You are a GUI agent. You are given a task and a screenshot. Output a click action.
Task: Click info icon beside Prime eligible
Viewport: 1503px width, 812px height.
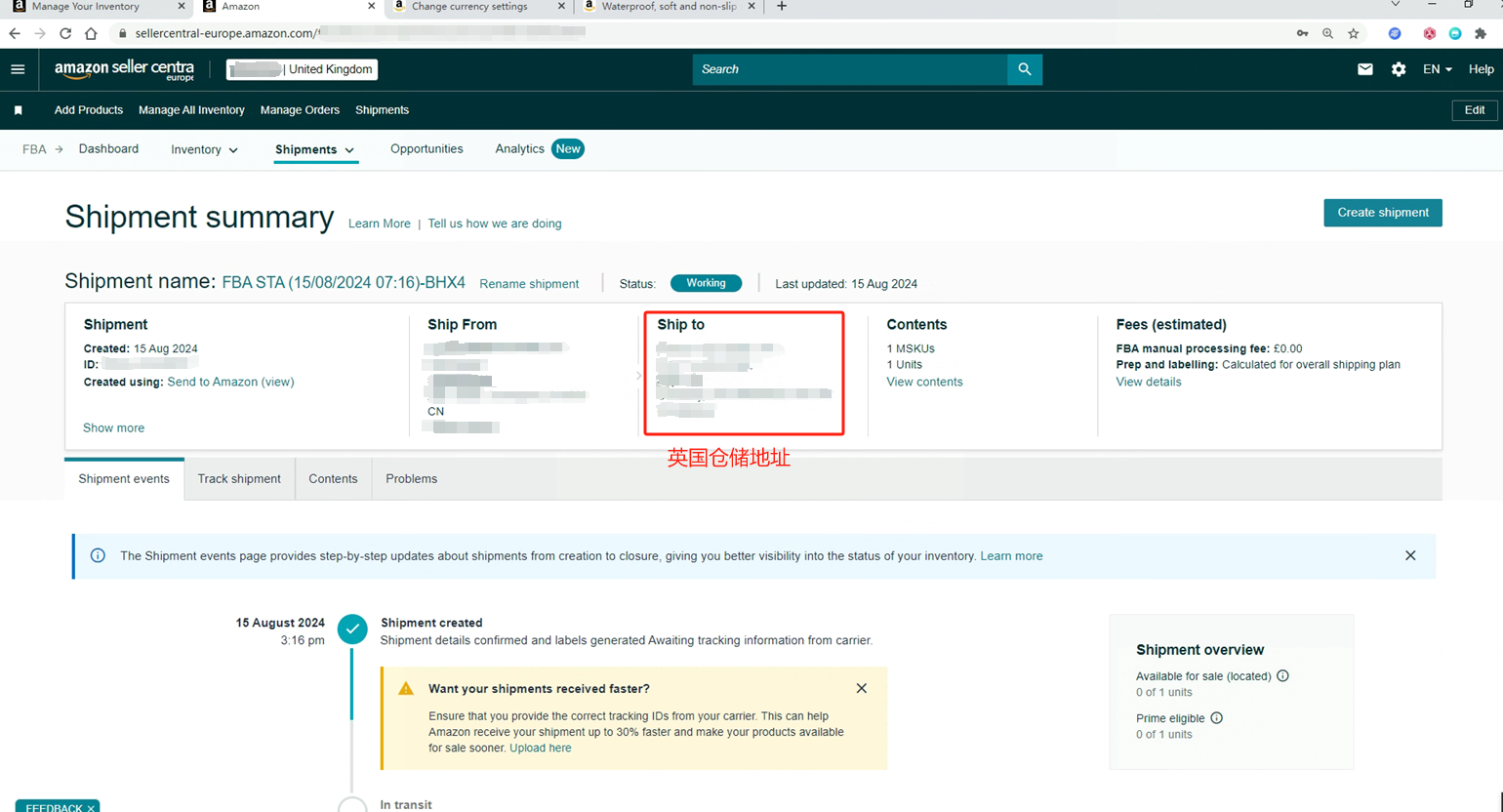[1216, 717]
